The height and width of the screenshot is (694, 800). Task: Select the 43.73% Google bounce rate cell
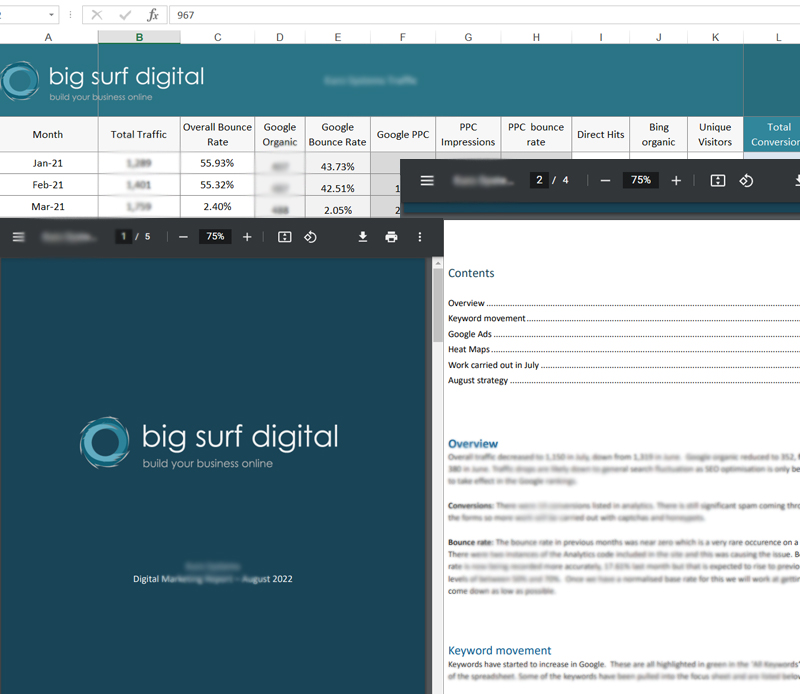tap(337, 165)
